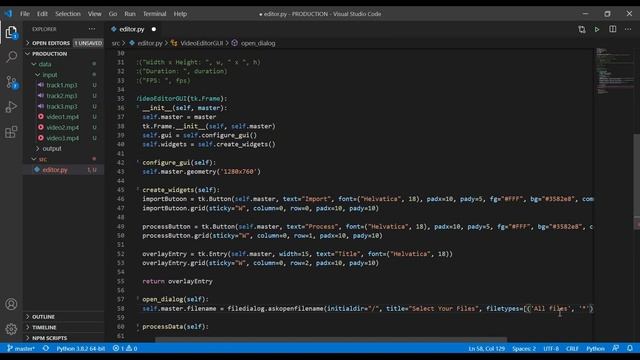640x360 pixels.
Task: Click the Synchronize Changes icon in the status bar
Action: click(x=46, y=349)
